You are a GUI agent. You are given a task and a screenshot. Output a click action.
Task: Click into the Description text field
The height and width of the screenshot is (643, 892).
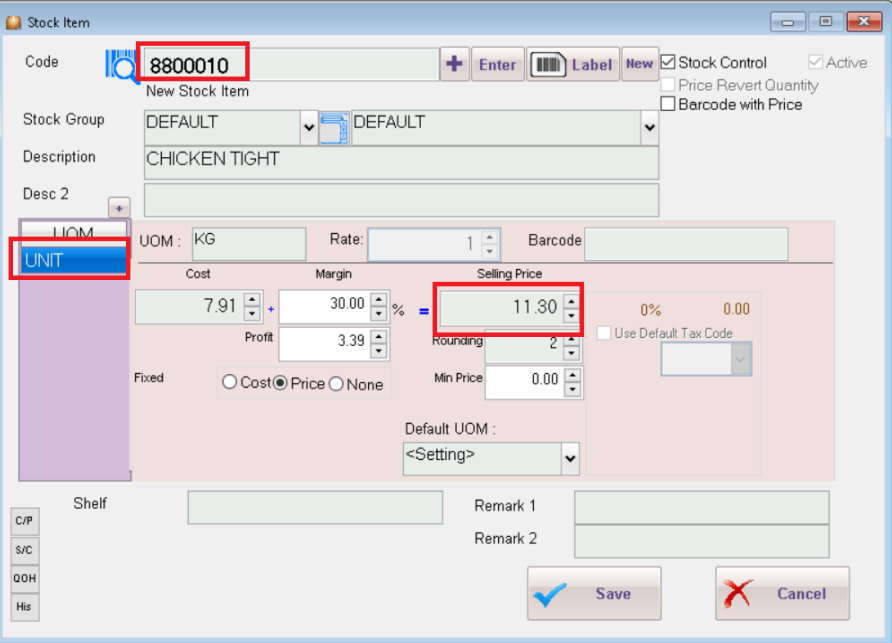click(400, 163)
